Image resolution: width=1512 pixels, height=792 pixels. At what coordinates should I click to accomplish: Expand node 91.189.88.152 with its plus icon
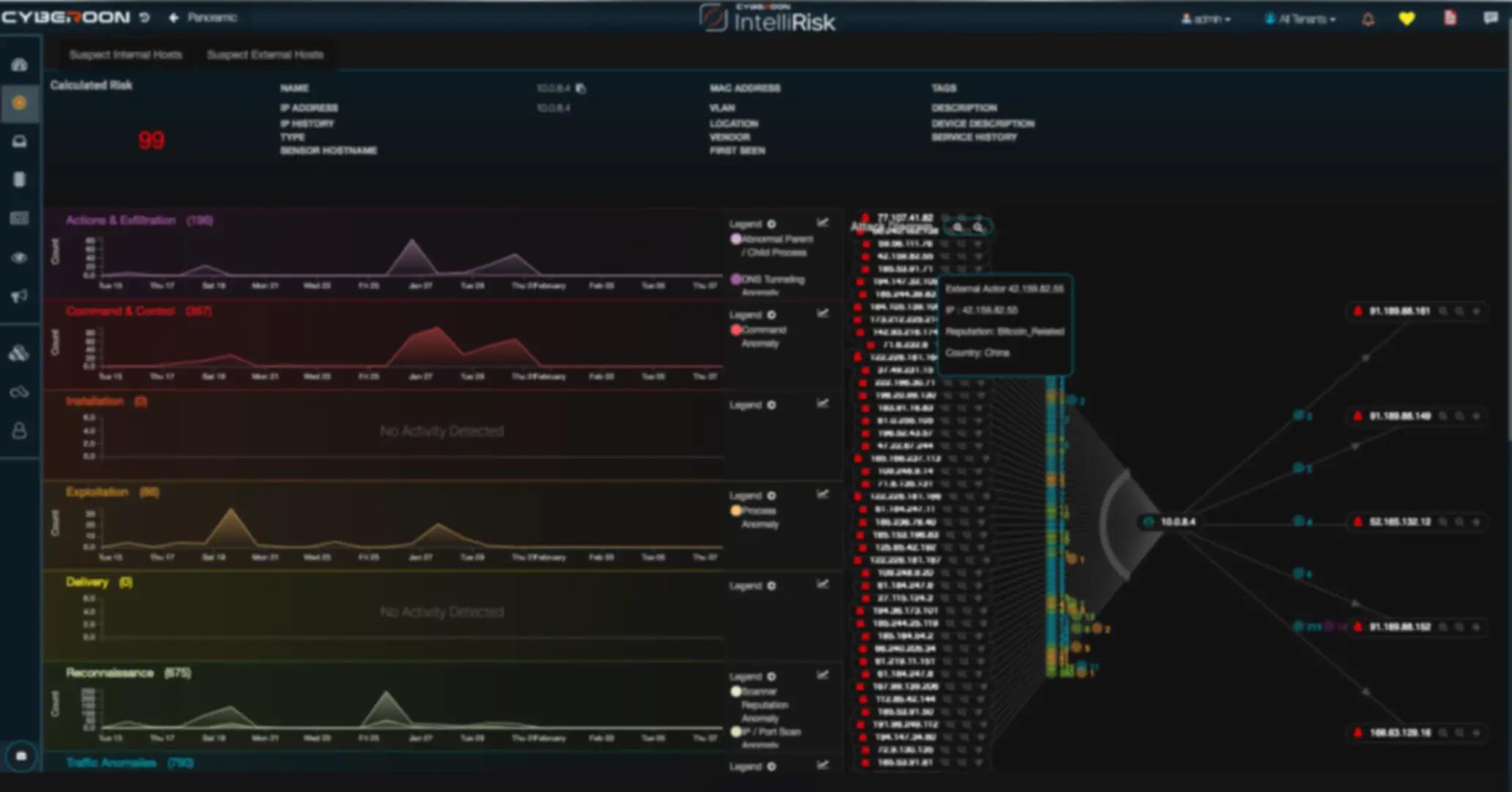1476,627
